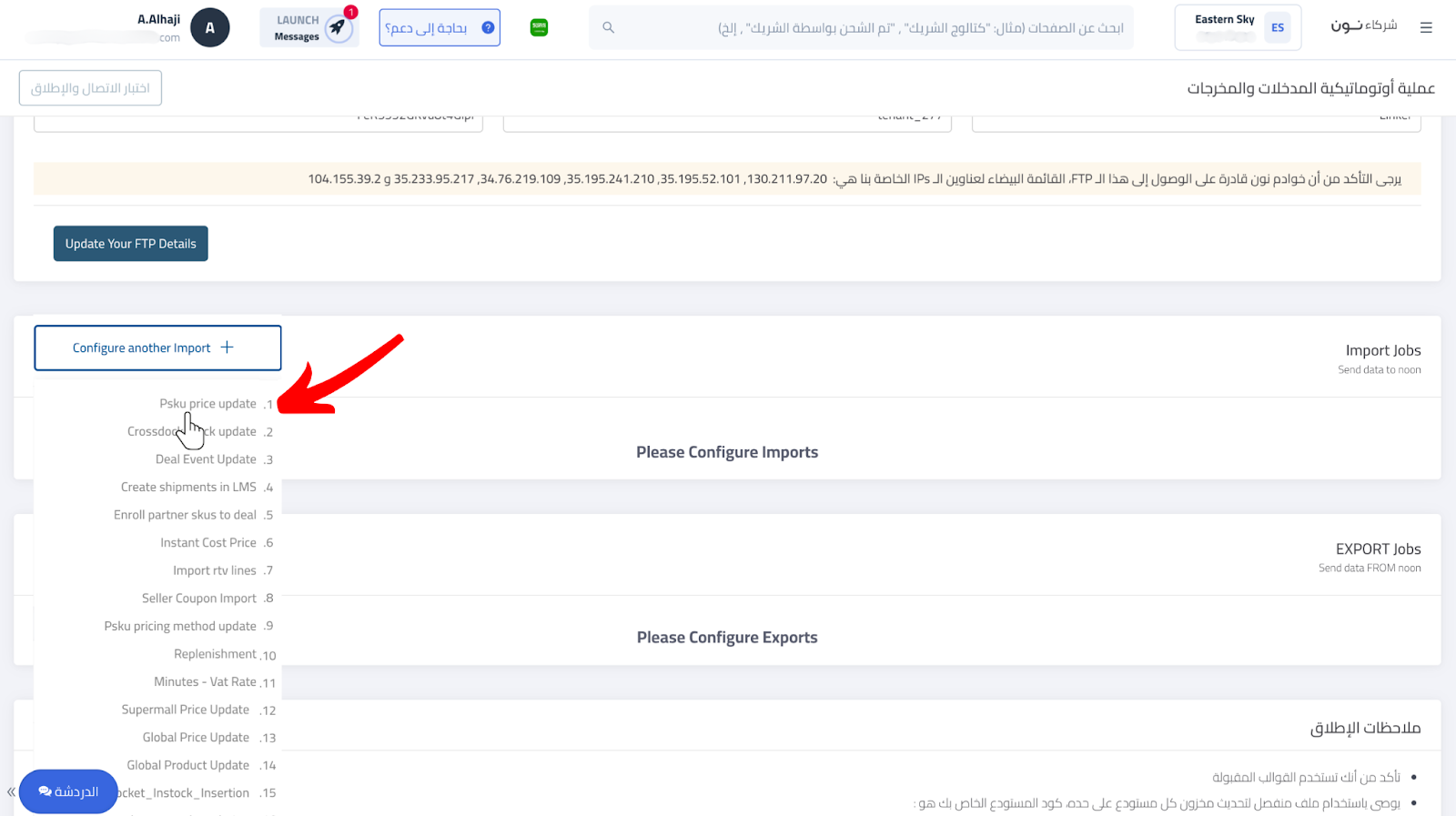Select Deal Event Update option

(206, 459)
